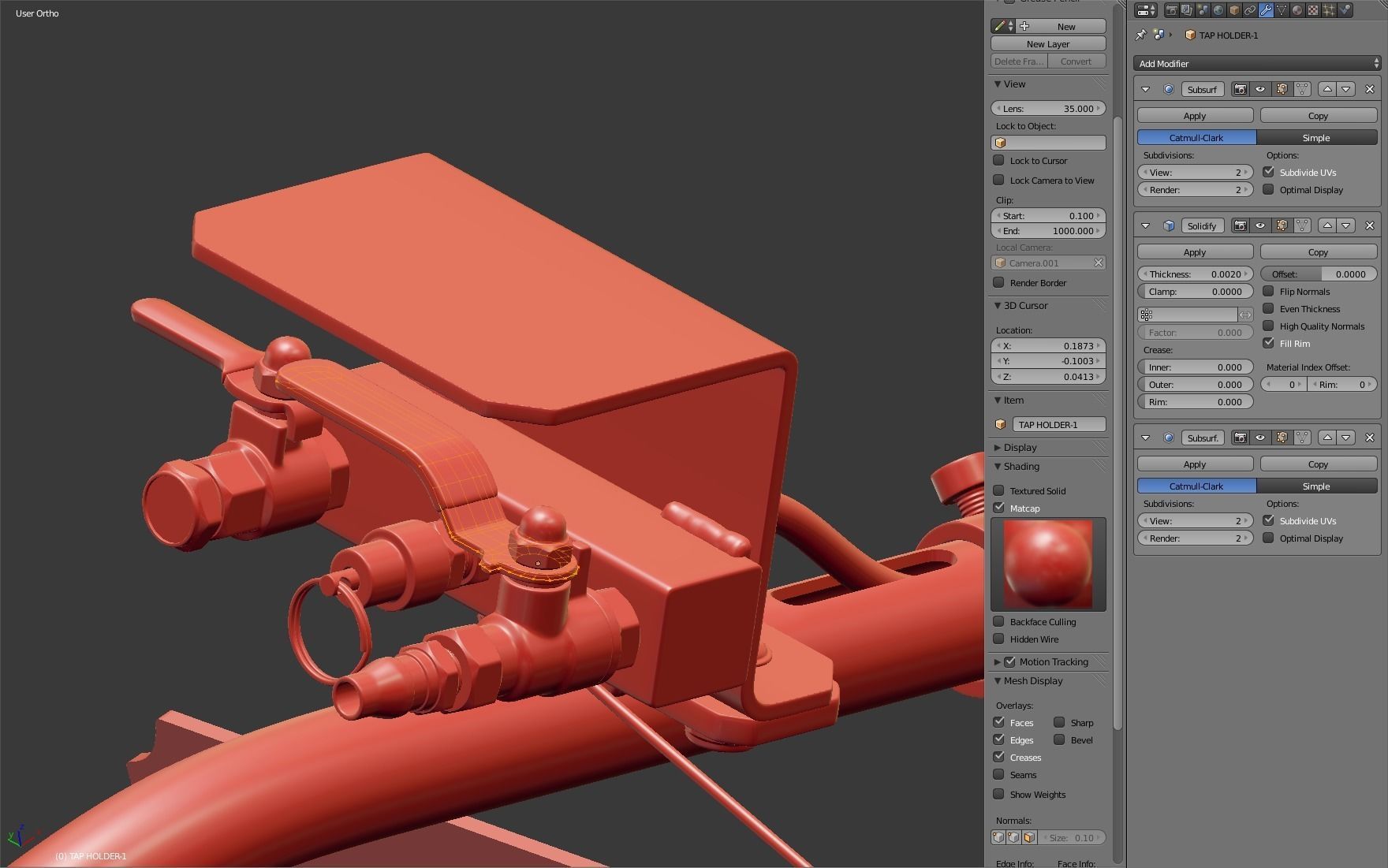
Task: Select face normals display icon
Action: click(1029, 837)
